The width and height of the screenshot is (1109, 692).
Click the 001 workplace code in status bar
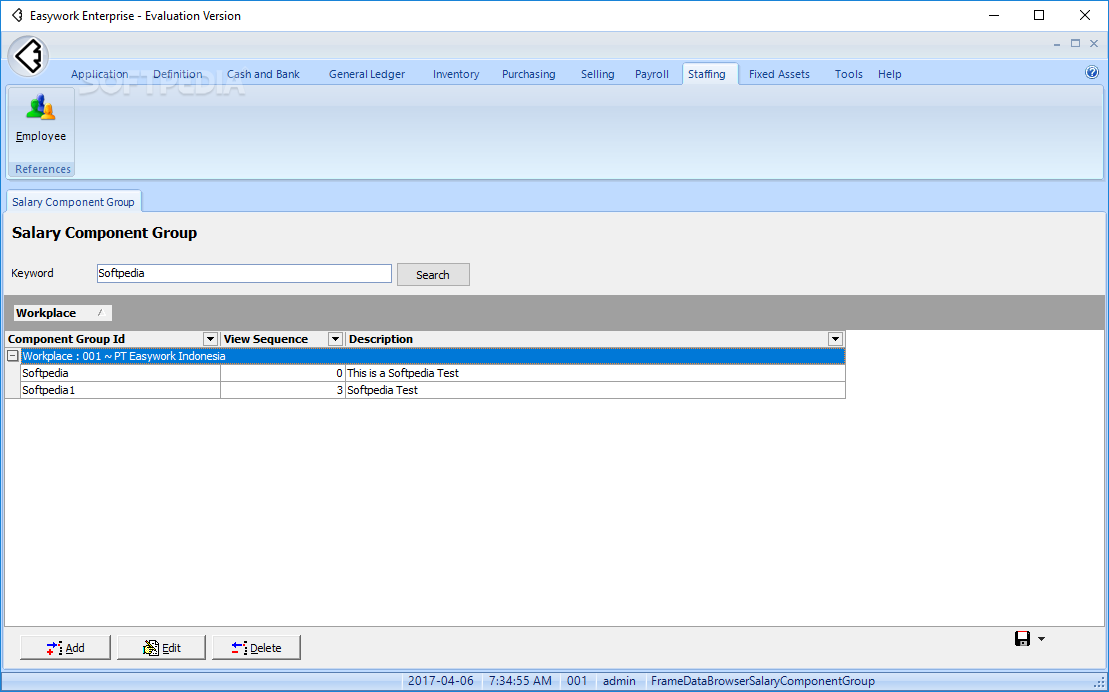pyautogui.click(x=577, y=681)
